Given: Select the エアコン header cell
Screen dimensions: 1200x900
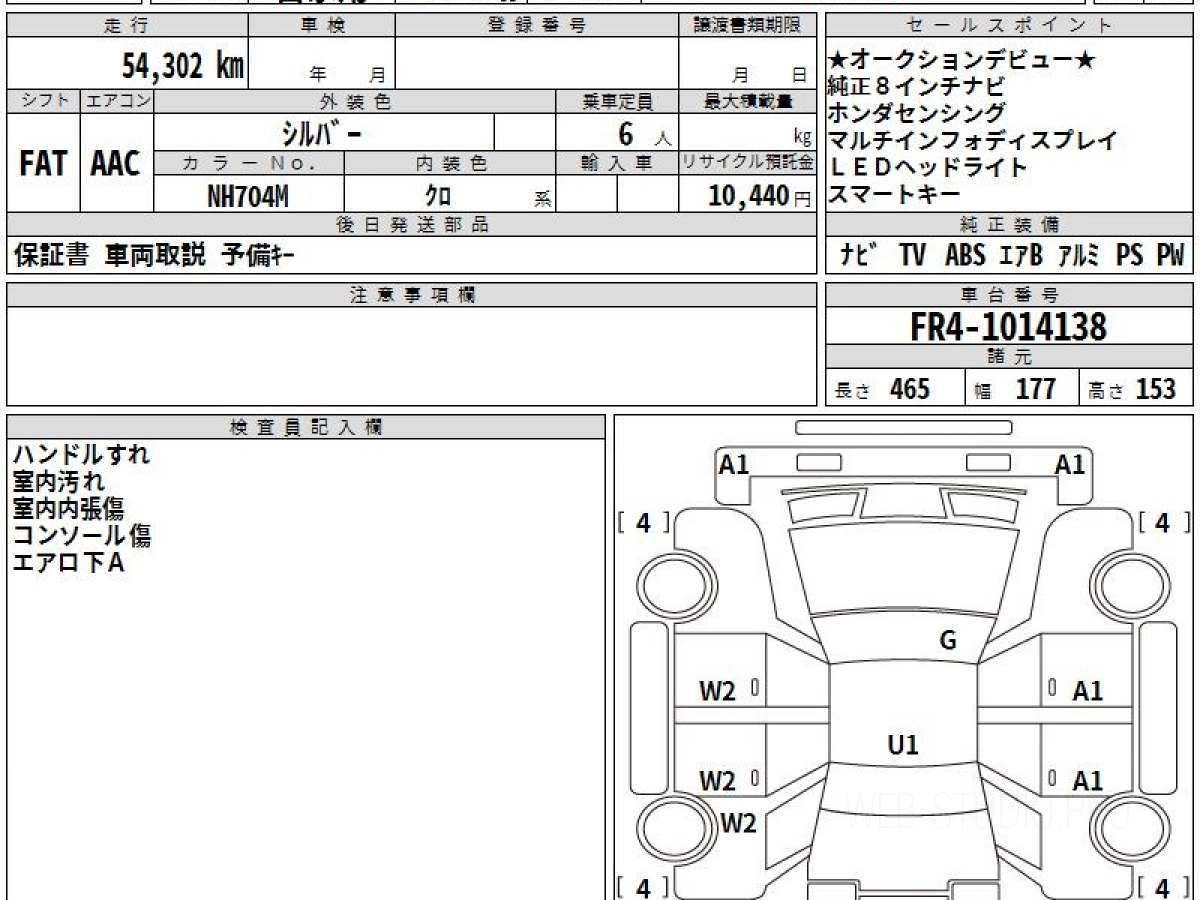Looking at the screenshot, I should click(116, 101).
